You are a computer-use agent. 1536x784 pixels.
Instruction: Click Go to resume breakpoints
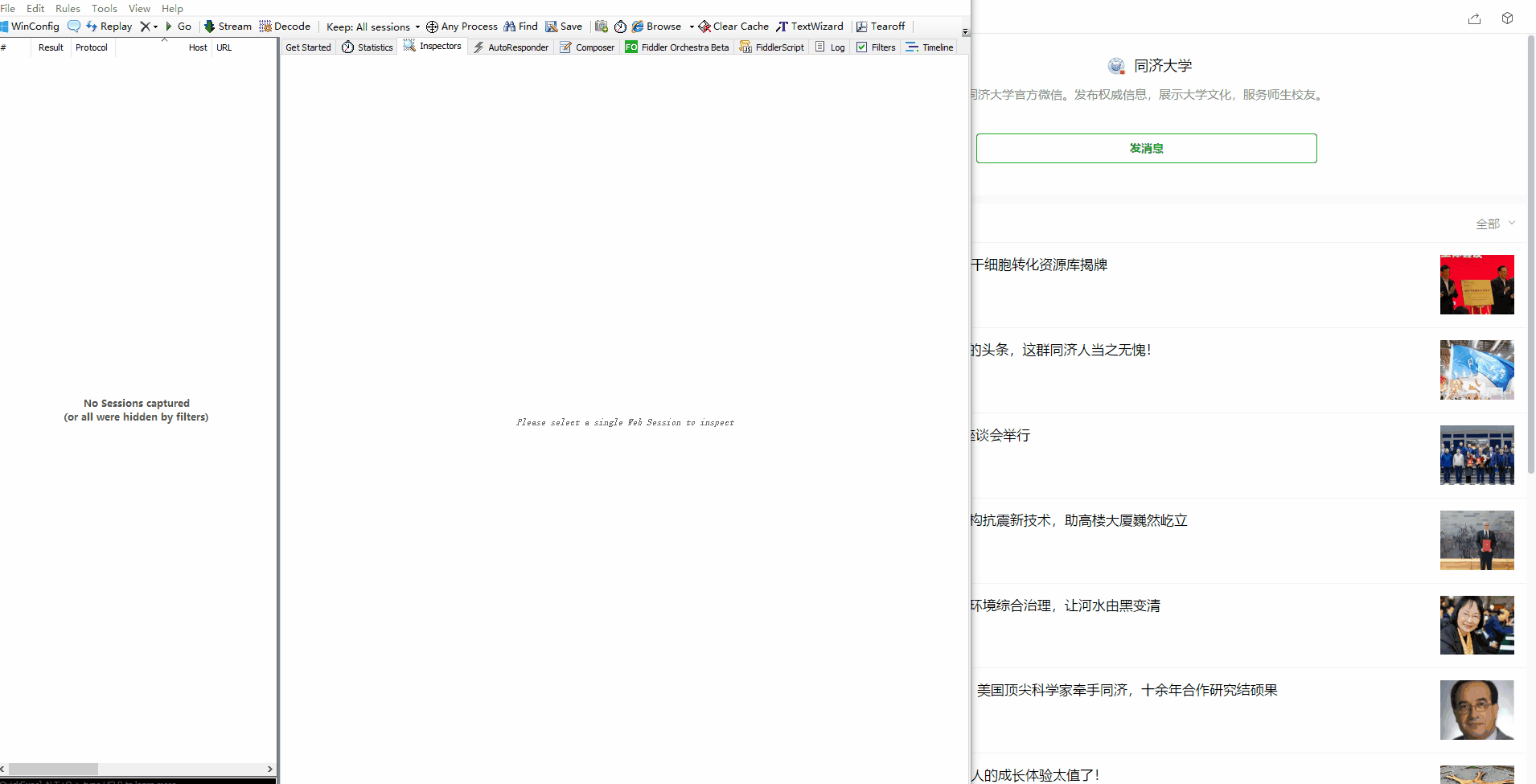point(179,27)
